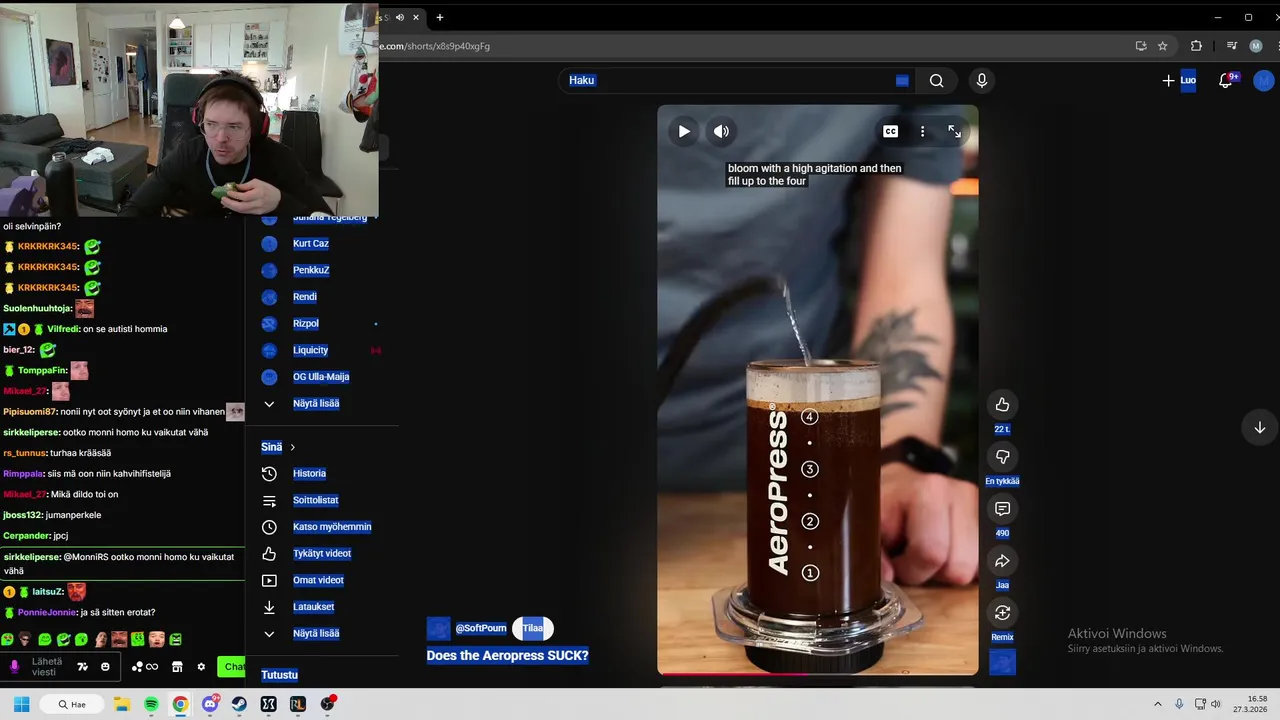Click the 7TV emote icon in chat
The image size is (1280, 720).
(82, 667)
